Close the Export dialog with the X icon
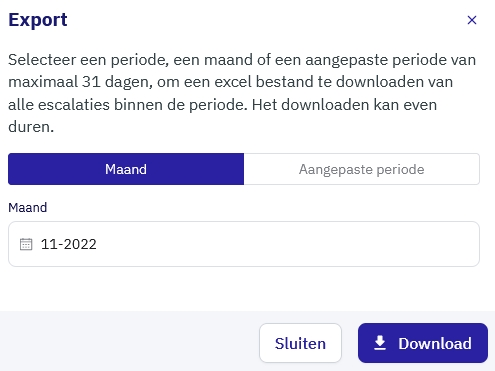 (x=472, y=20)
